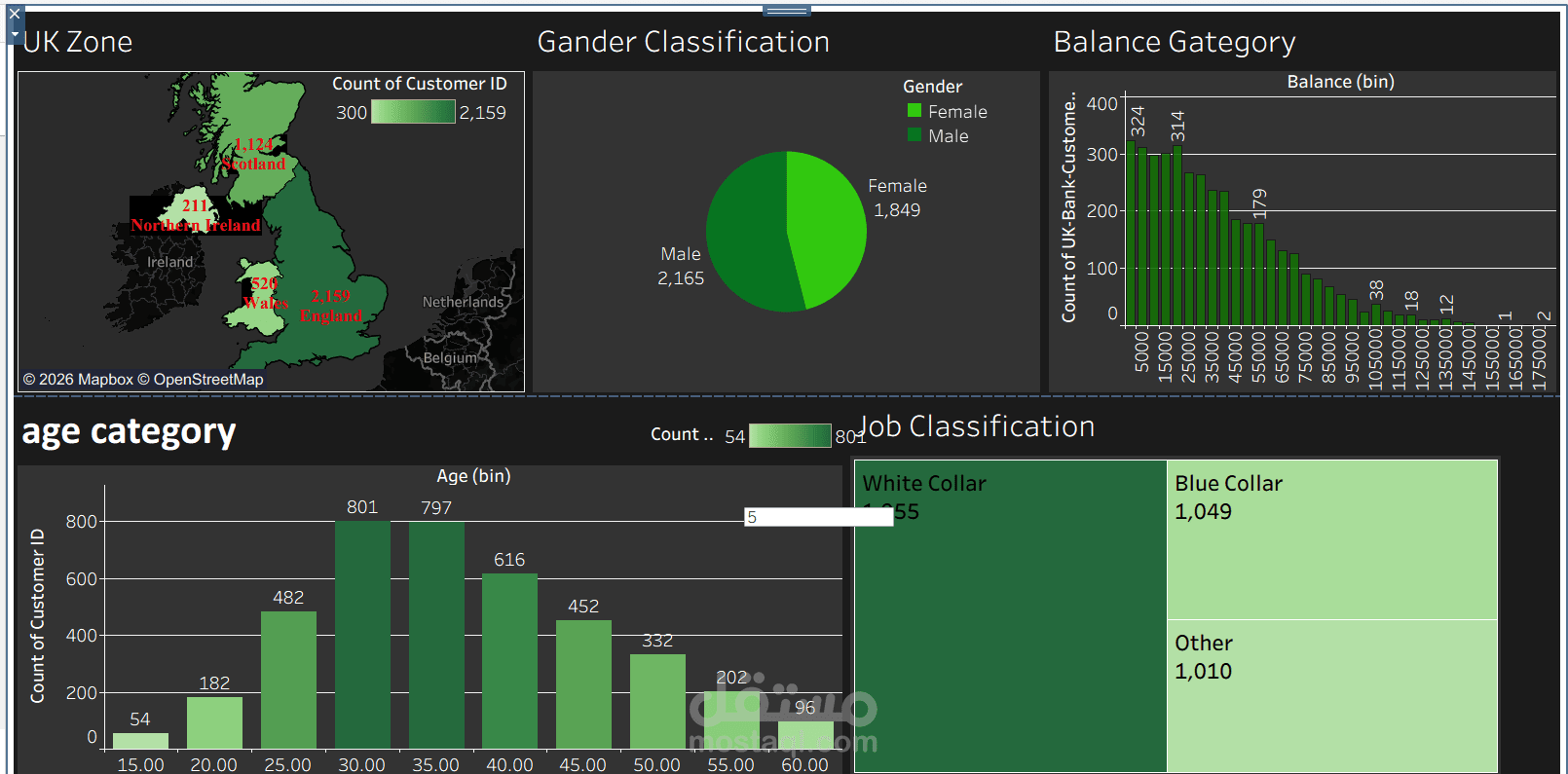This screenshot has width=1568, height=774.
Task: Click the 45.00 age axis label
Action: (x=583, y=765)
